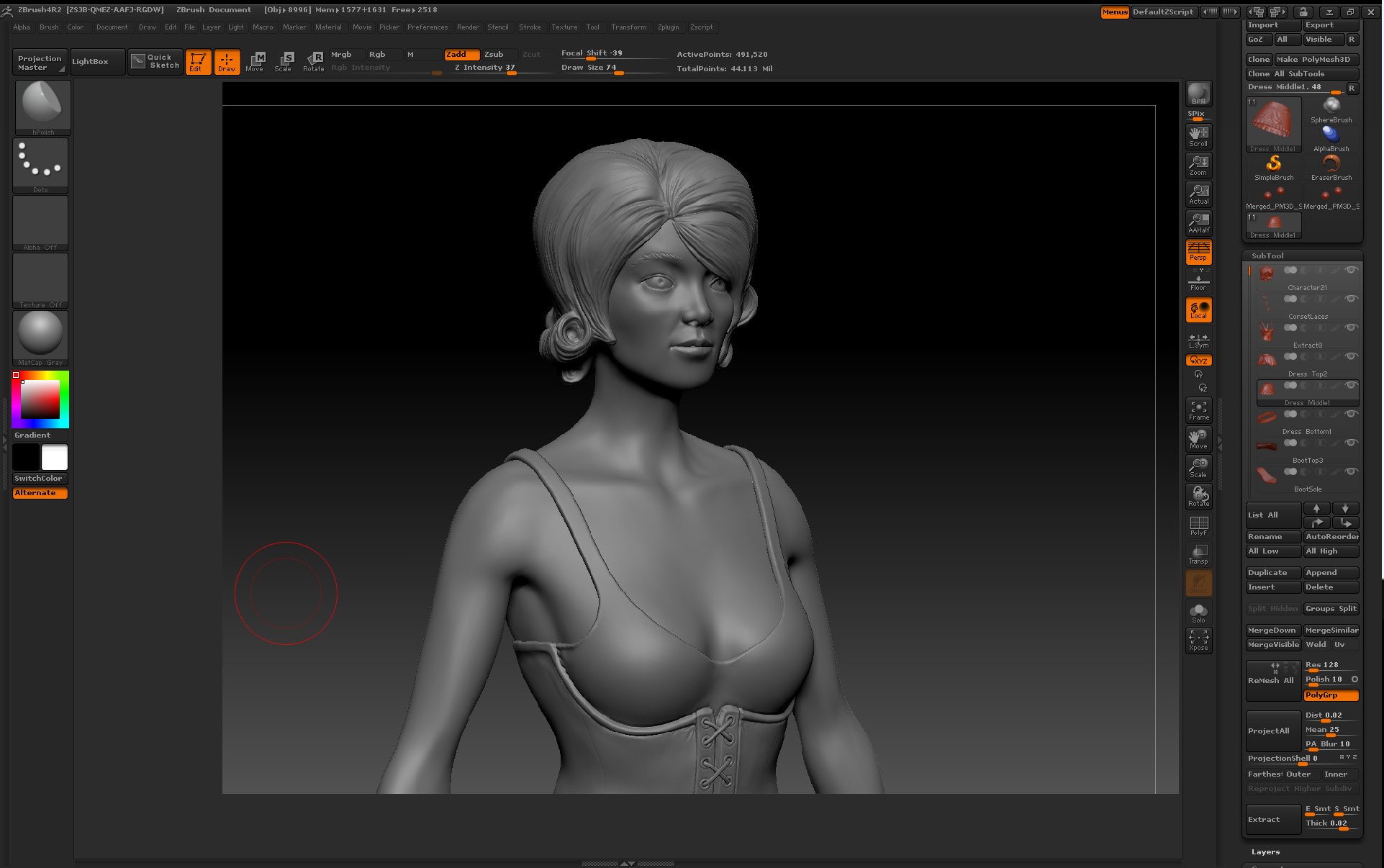Select the SimpleBrush tool

tap(1273, 168)
